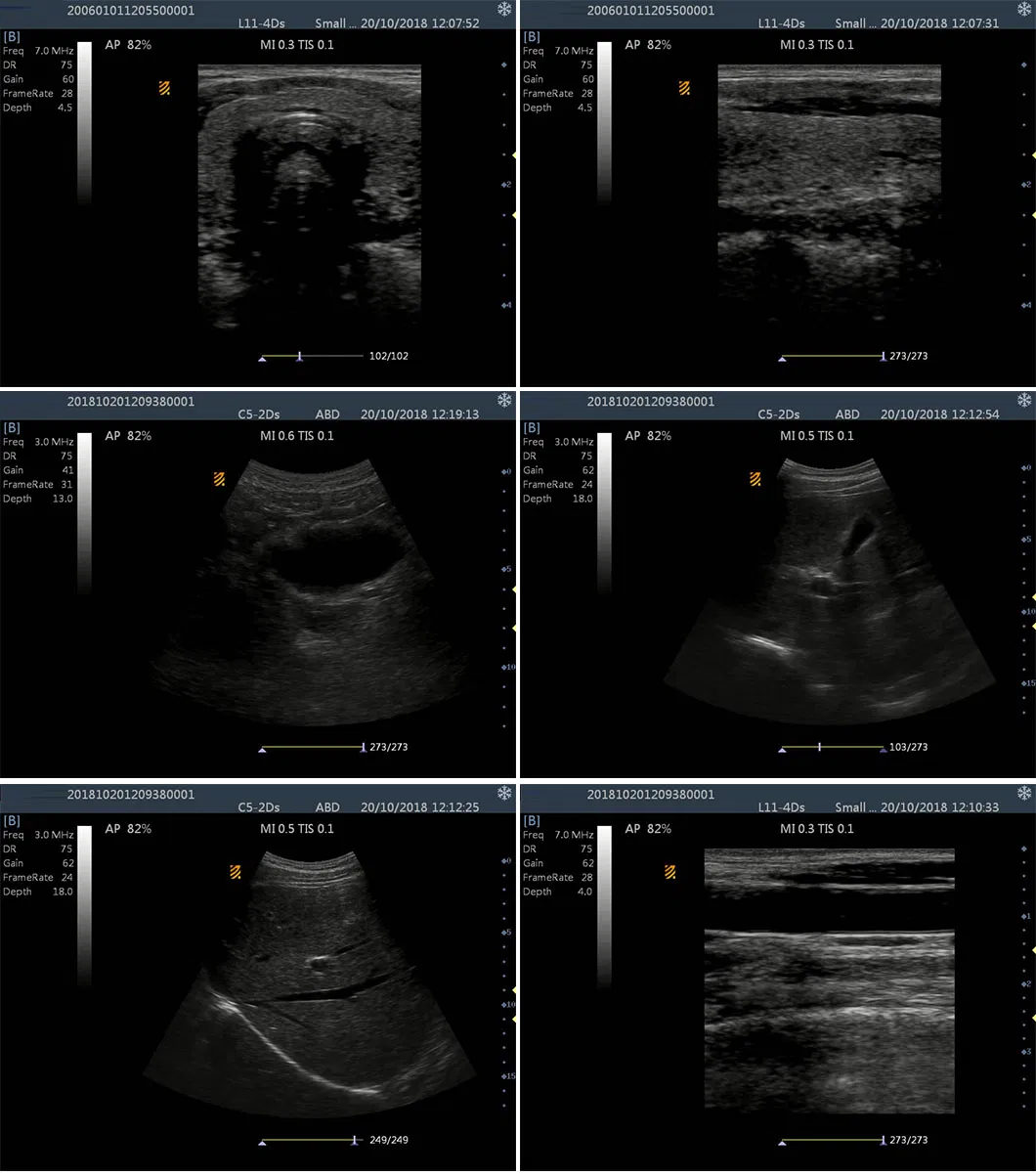The width and height of the screenshot is (1036, 1176).
Task: Click the snowflake freeze icon in bottom-right panel
Action: 1023,794
